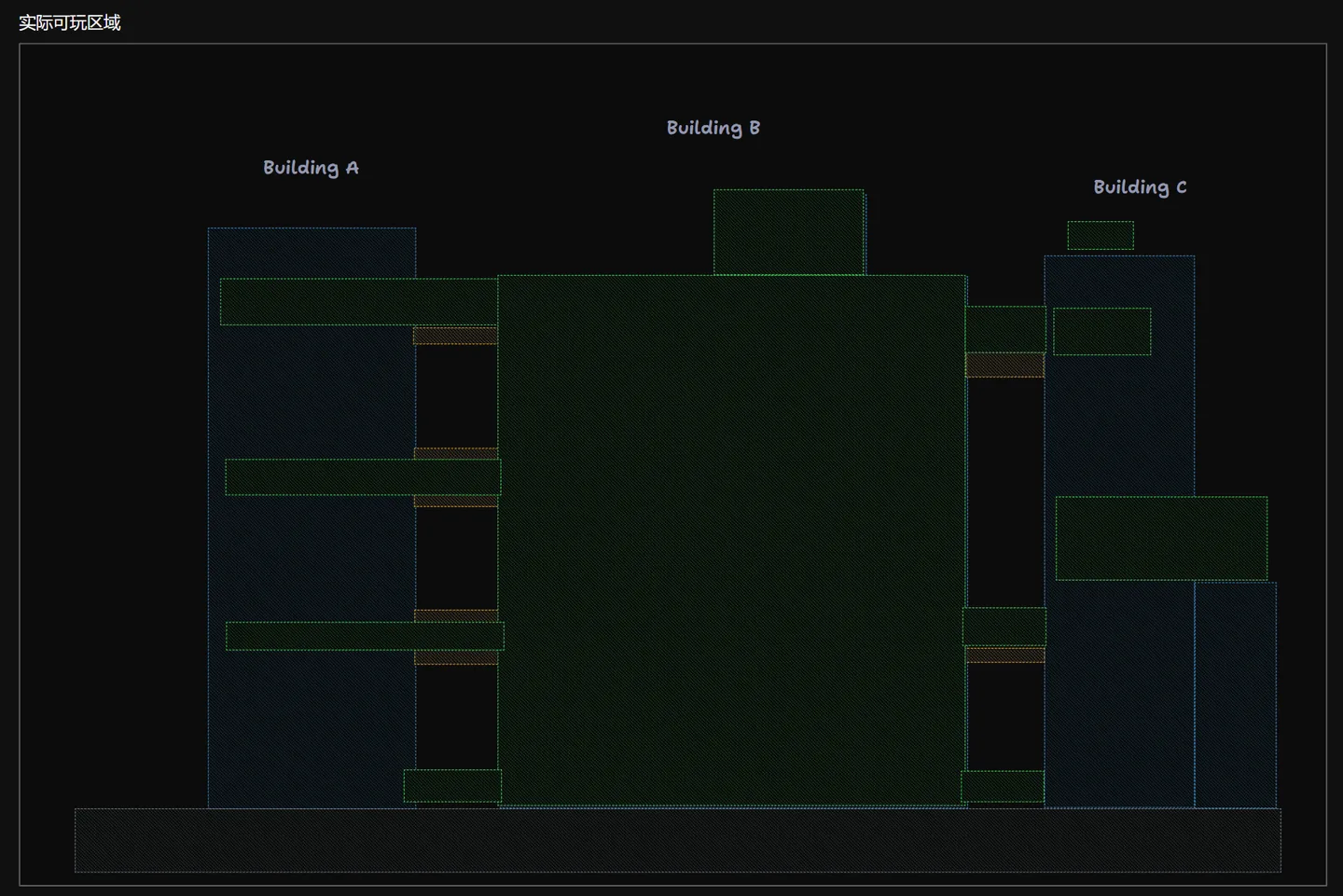Select orange strip under upper B-to-C bridge

click(1004, 365)
